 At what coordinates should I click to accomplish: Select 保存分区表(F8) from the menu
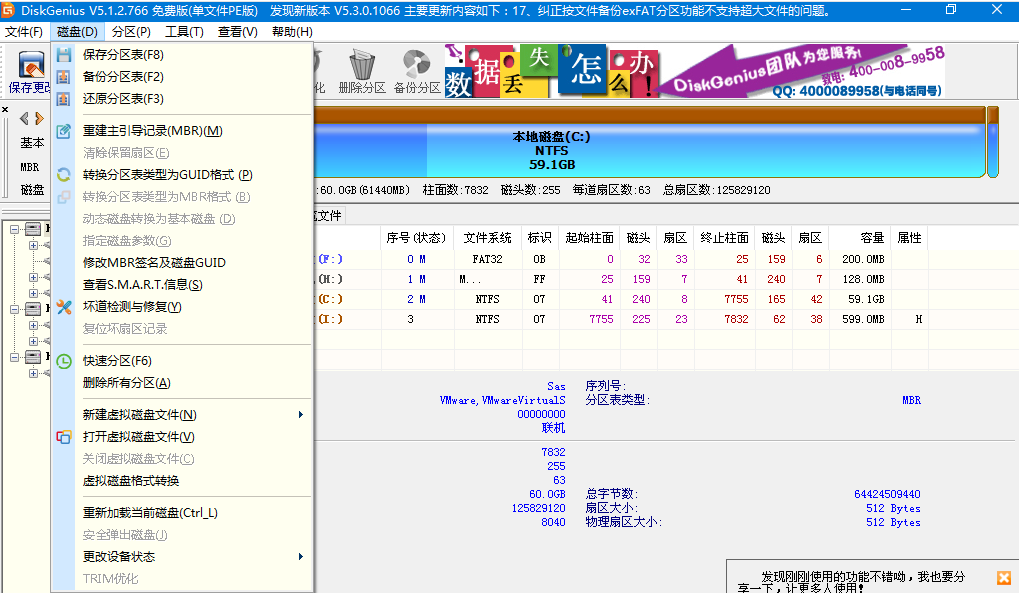tap(123, 55)
